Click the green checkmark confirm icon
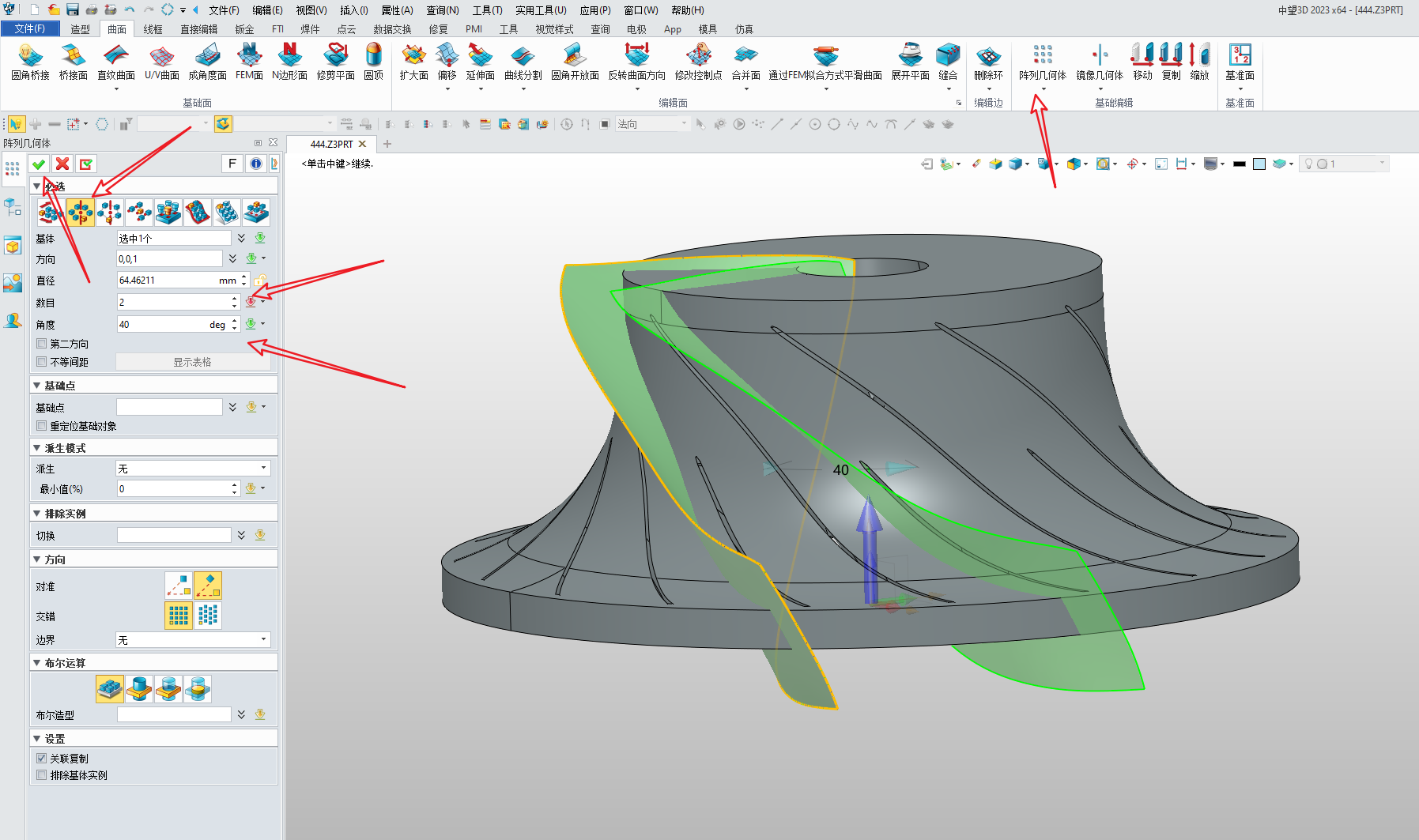1419x840 pixels. (39, 164)
